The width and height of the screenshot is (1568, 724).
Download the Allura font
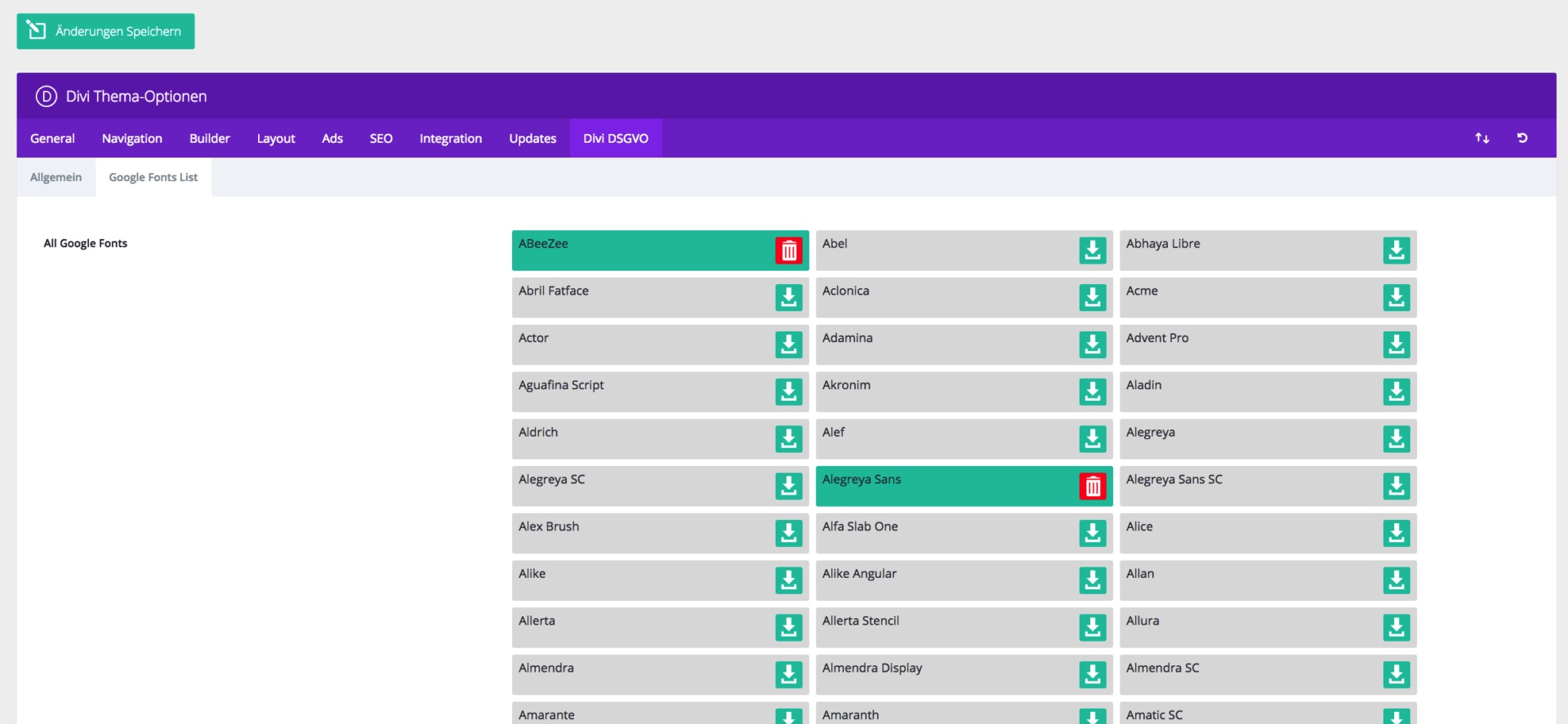pyautogui.click(x=1396, y=628)
